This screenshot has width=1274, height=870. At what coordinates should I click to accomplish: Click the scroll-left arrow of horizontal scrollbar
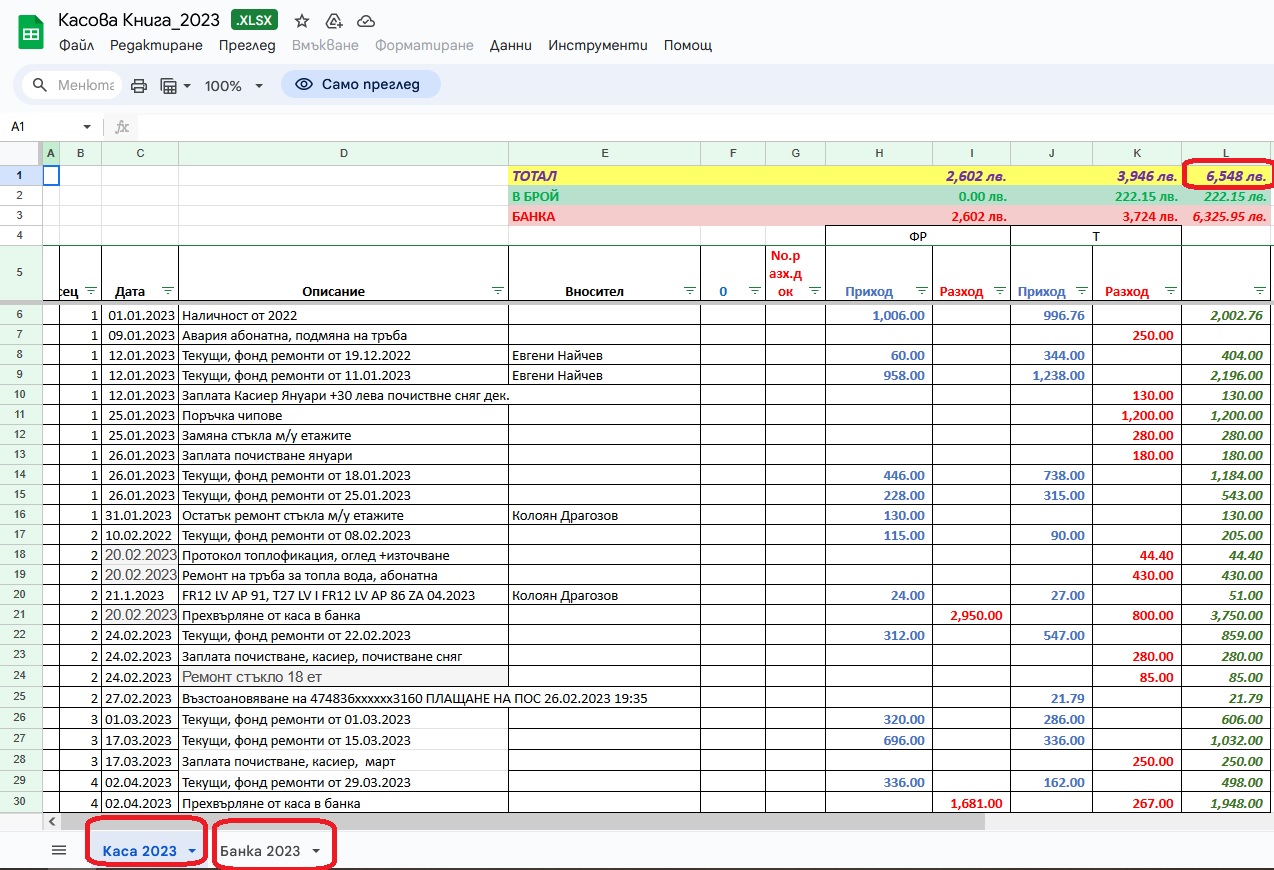51,821
